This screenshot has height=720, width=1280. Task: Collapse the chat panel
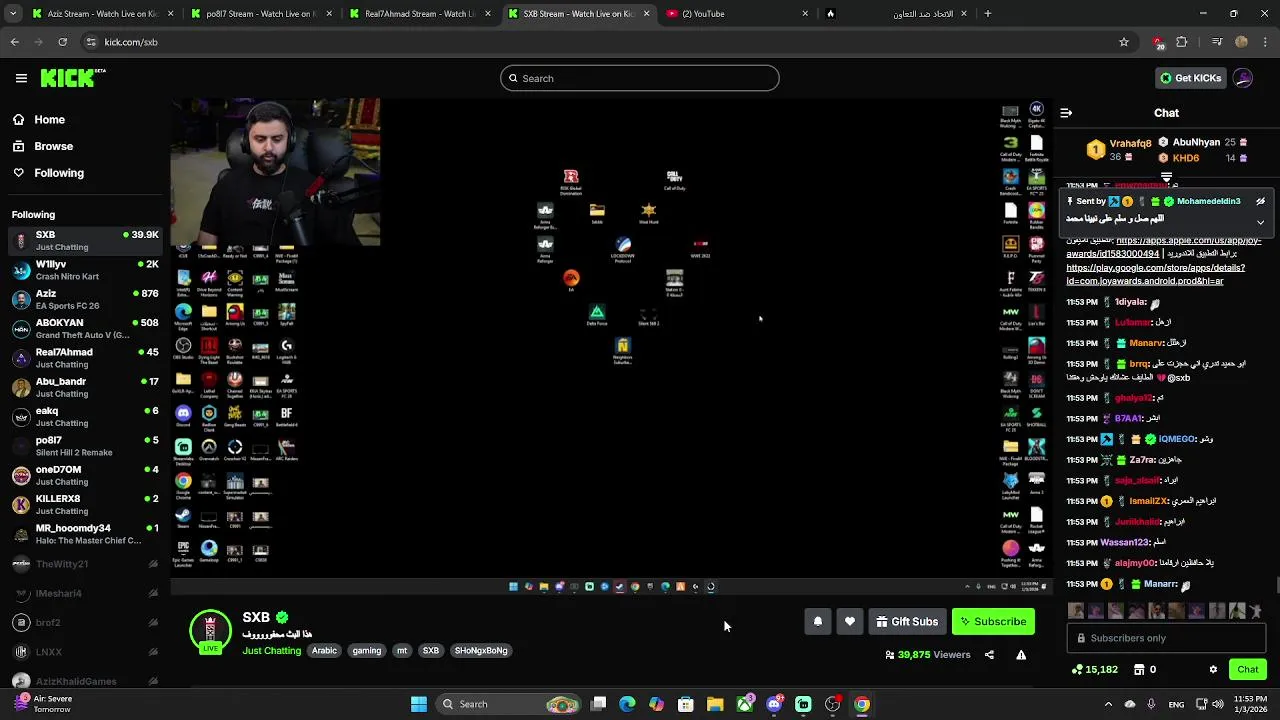pyautogui.click(x=1066, y=113)
